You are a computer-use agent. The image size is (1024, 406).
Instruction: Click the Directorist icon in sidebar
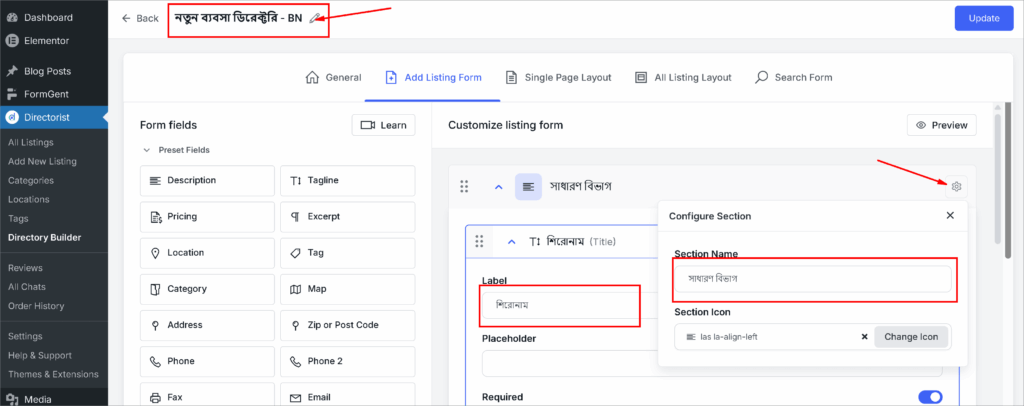click(14, 118)
